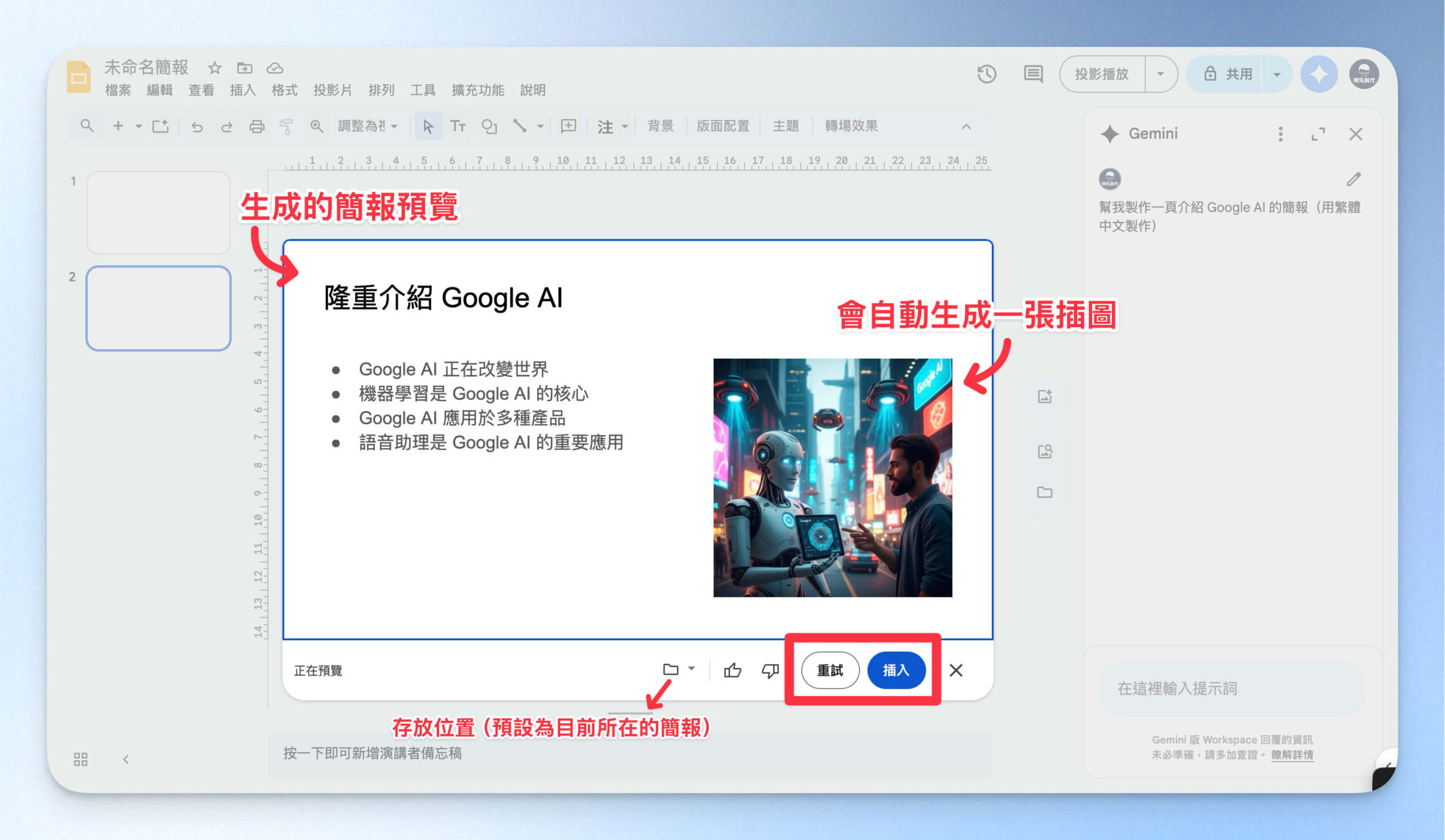Click the thumbs down feedback icon

[769, 670]
